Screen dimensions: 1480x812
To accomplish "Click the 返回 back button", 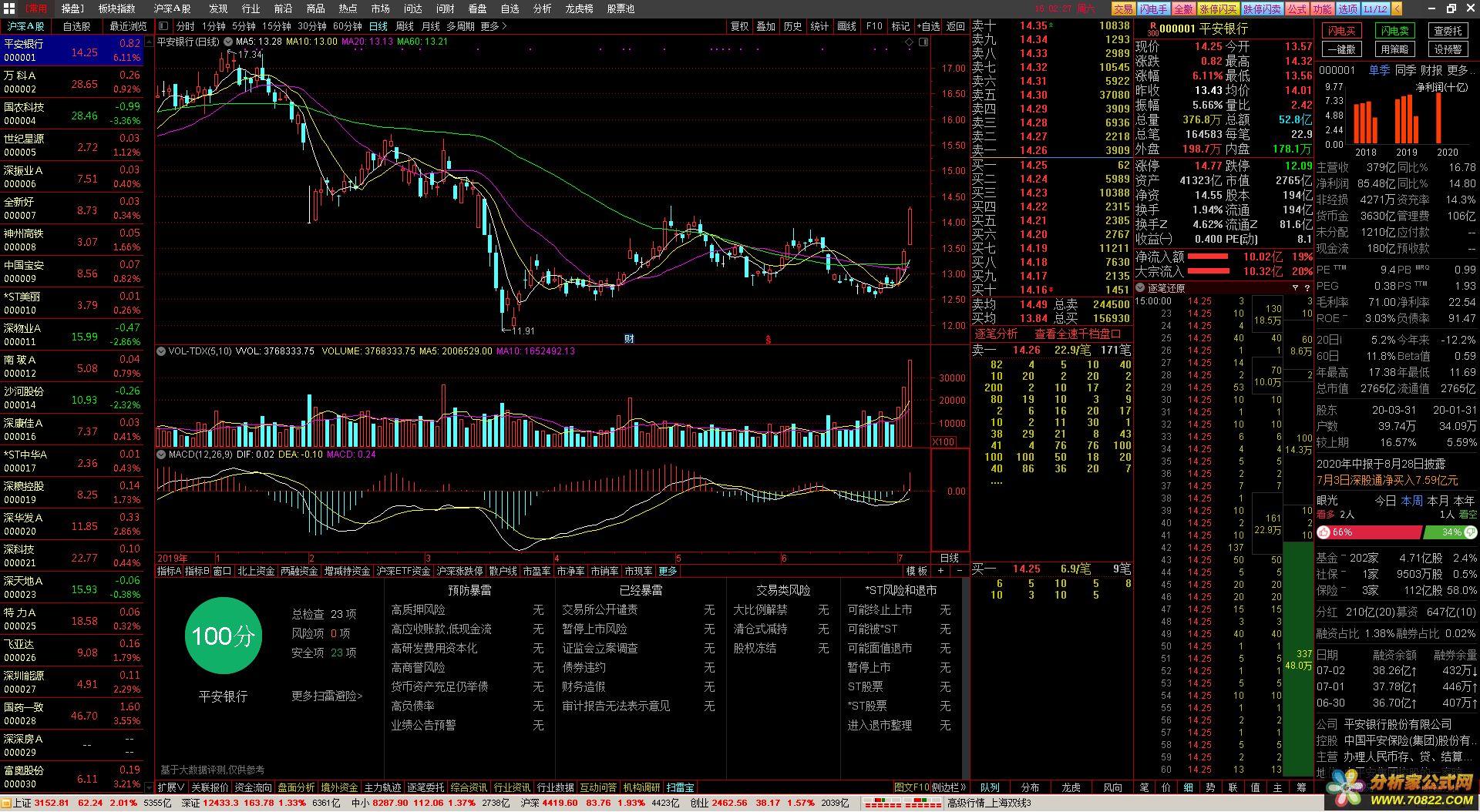I will 956,26.
